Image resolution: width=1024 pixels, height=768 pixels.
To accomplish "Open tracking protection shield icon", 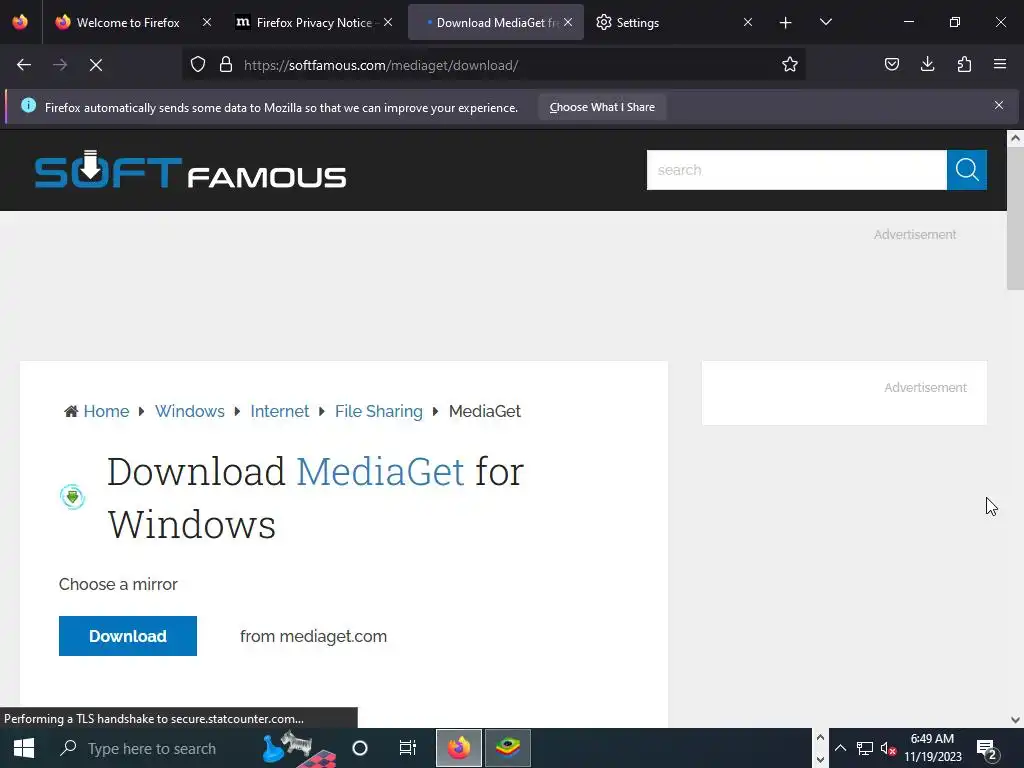I will click(198, 65).
